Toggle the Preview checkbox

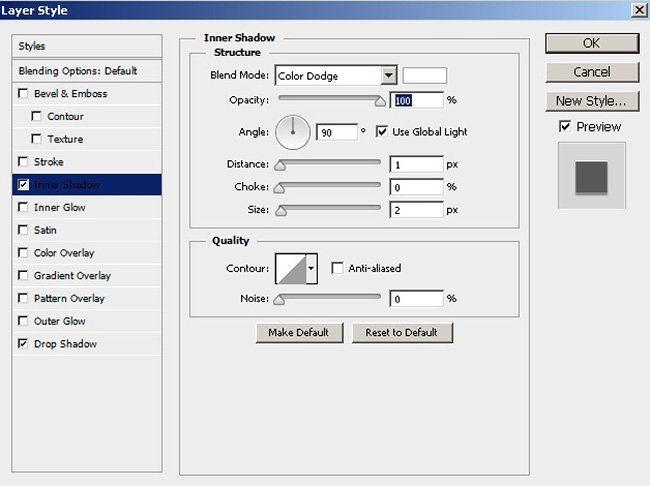(x=565, y=126)
